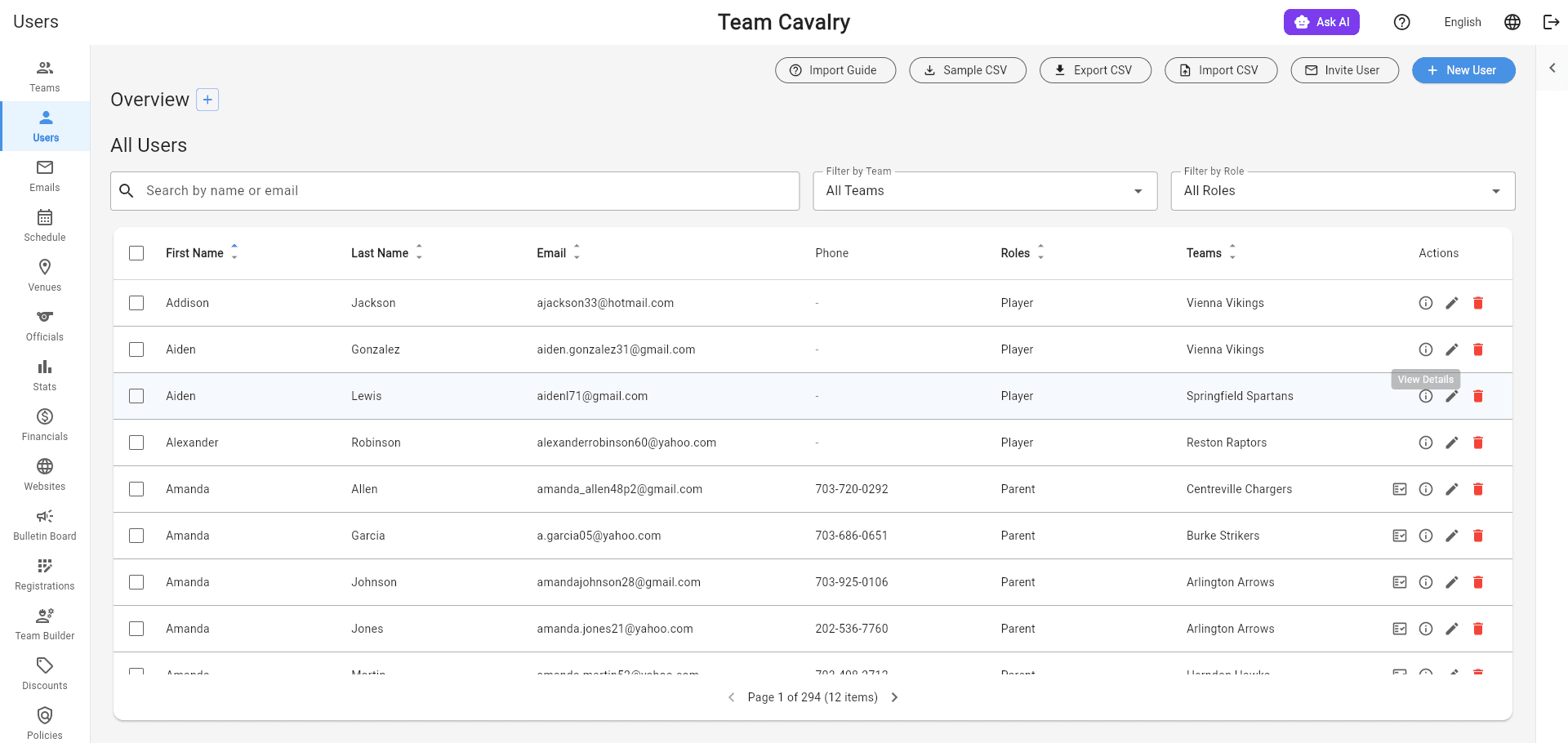Open Emails in the sidebar
Screen dimensions: 1568x743
45,176
